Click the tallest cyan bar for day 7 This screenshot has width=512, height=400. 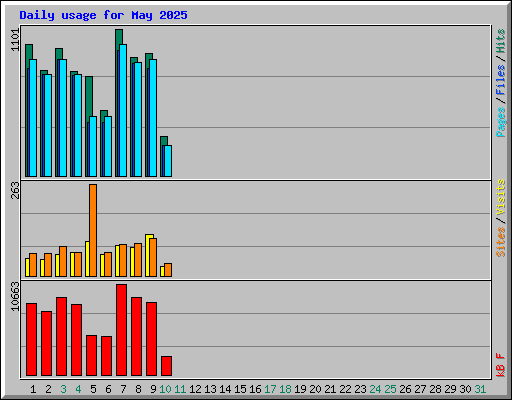pos(123,110)
